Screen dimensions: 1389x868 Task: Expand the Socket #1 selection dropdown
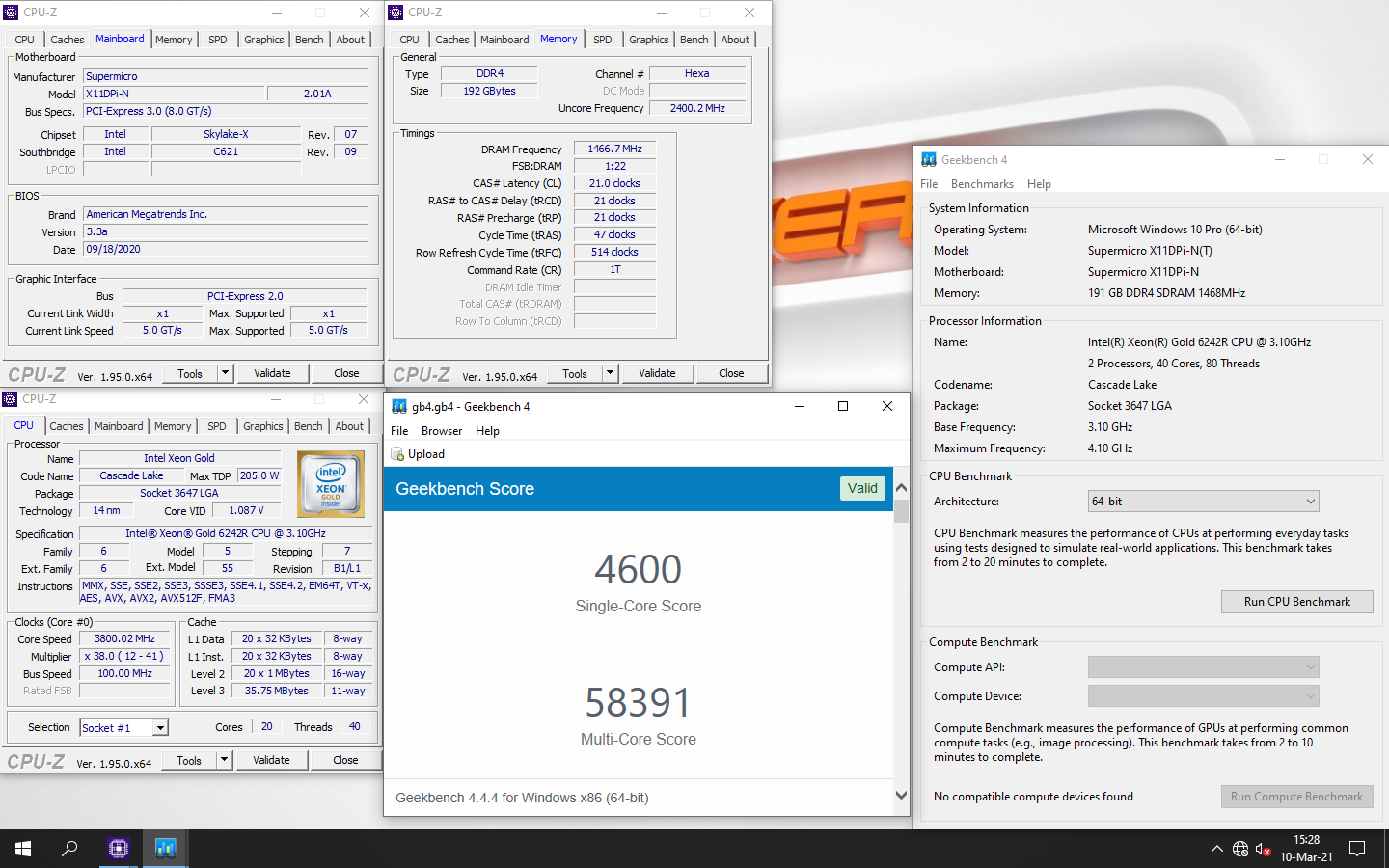coord(161,728)
